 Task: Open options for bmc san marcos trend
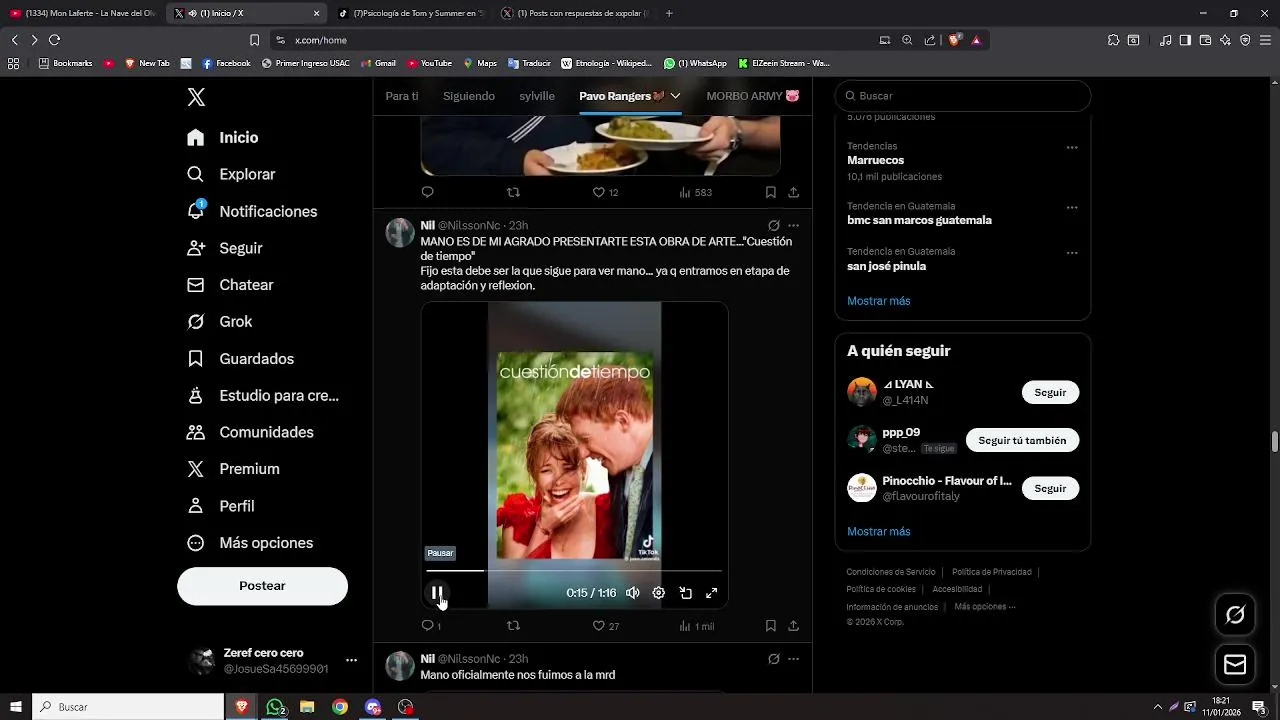tap(1072, 207)
